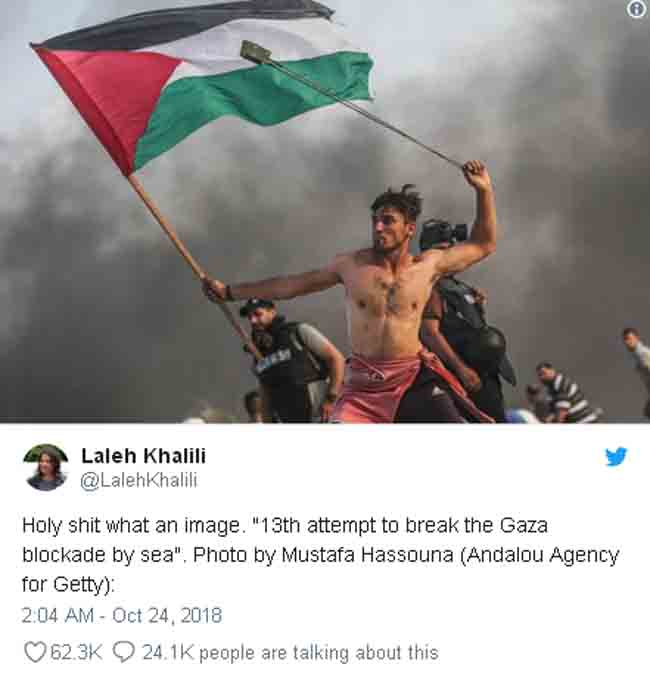Click the @LalehKhalili handle
The height and width of the screenshot is (699, 650).
click(x=139, y=481)
